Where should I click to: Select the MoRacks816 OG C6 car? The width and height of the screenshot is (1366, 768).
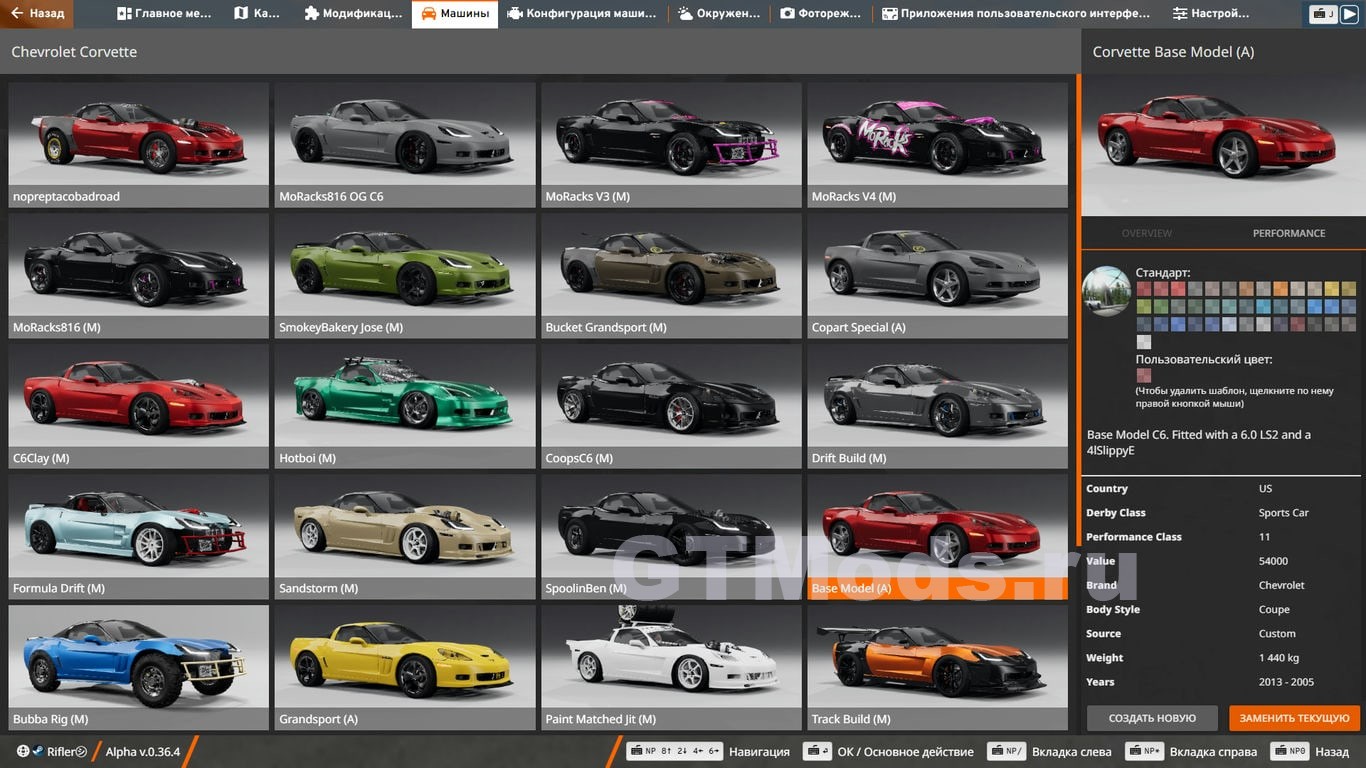(405, 145)
